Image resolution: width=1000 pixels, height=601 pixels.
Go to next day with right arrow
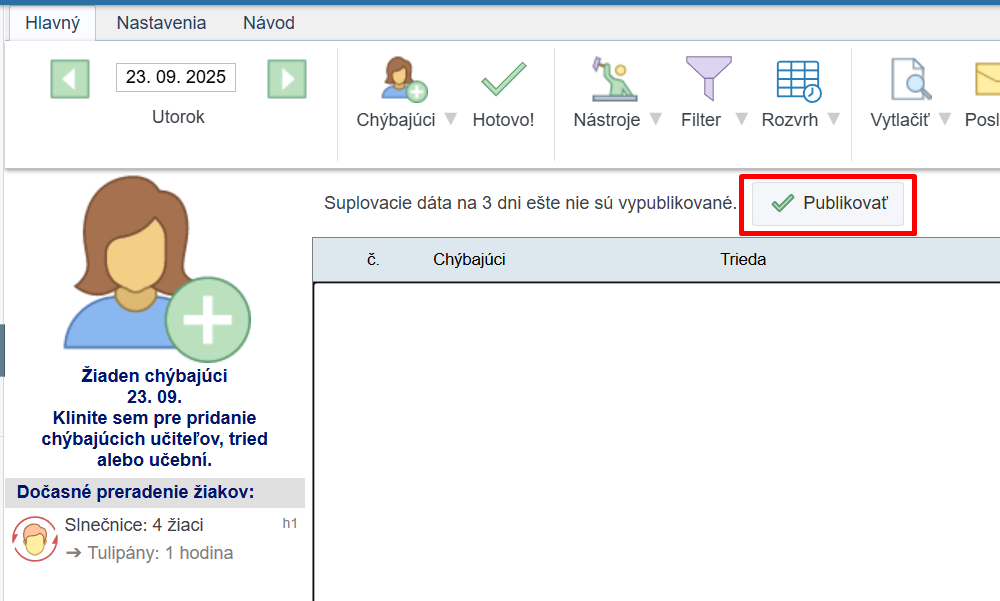[x=286, y=79]
